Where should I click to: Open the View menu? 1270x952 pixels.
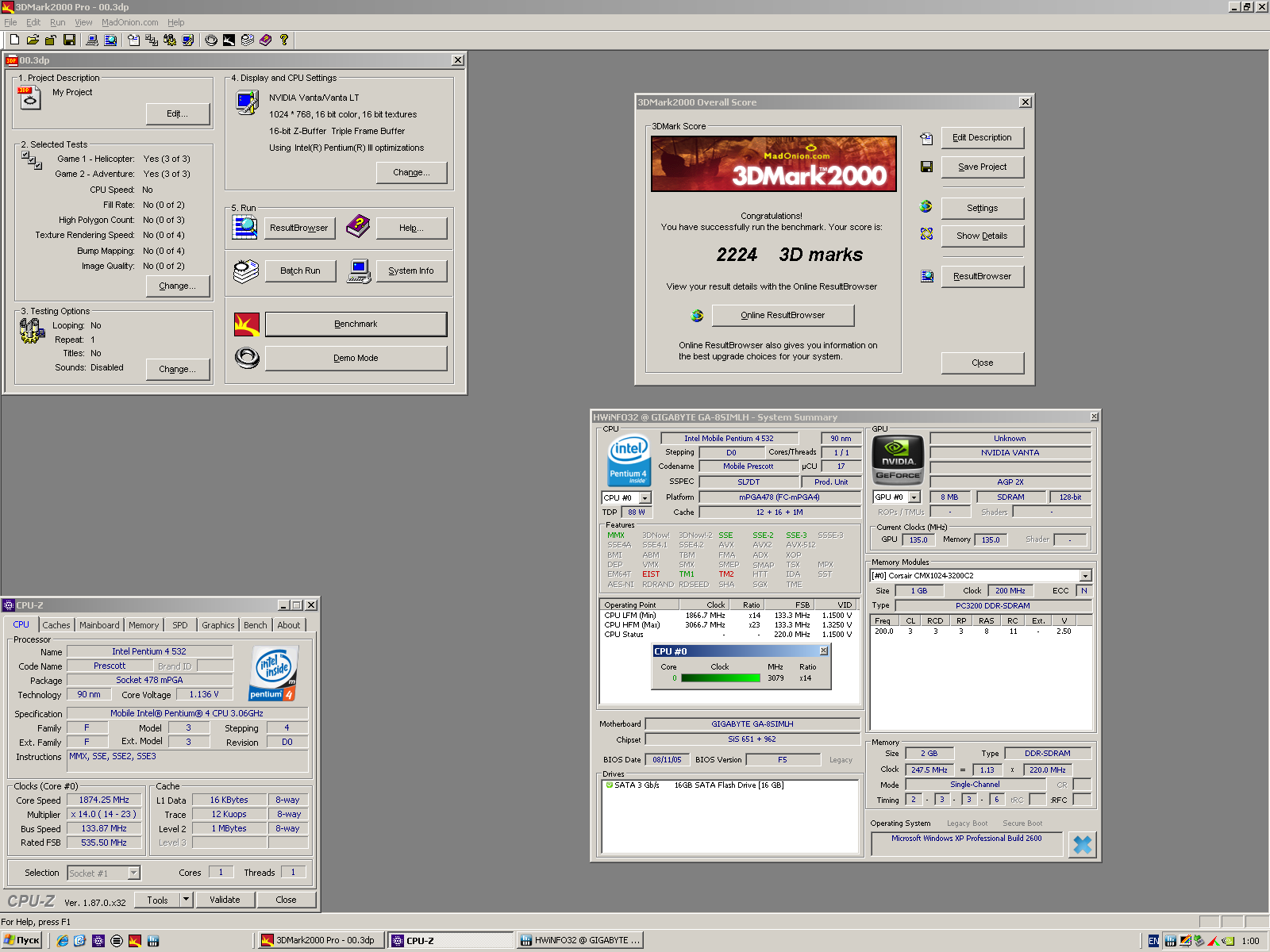point(83,22)
